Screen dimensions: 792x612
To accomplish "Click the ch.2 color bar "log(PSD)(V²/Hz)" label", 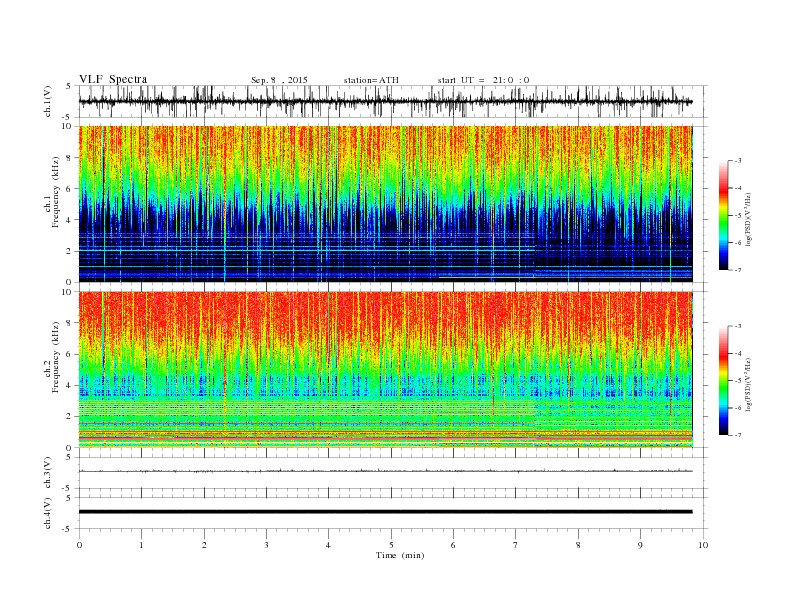I will click(748, 385).
